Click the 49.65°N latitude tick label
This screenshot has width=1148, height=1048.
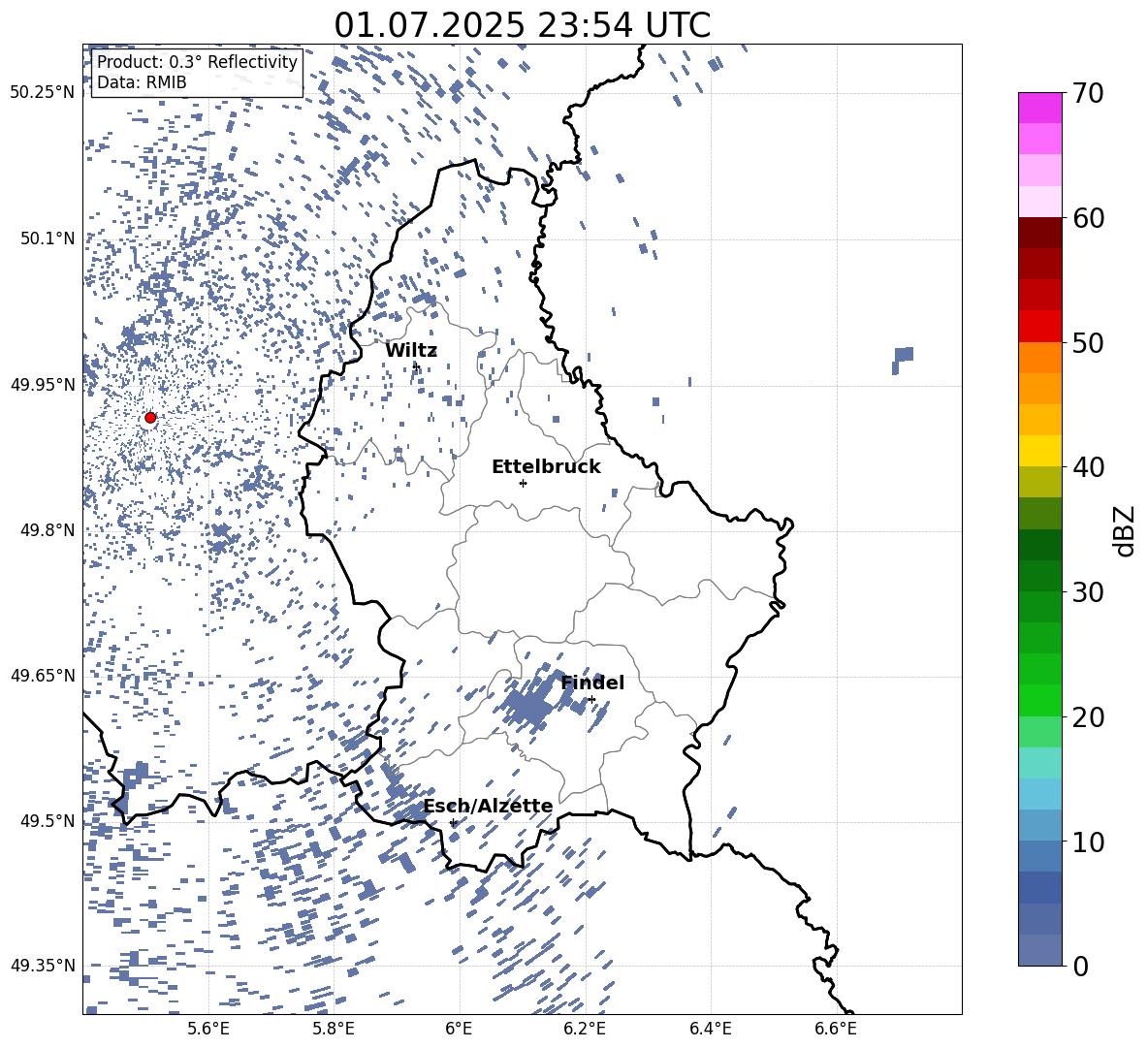tap(43, 676)
